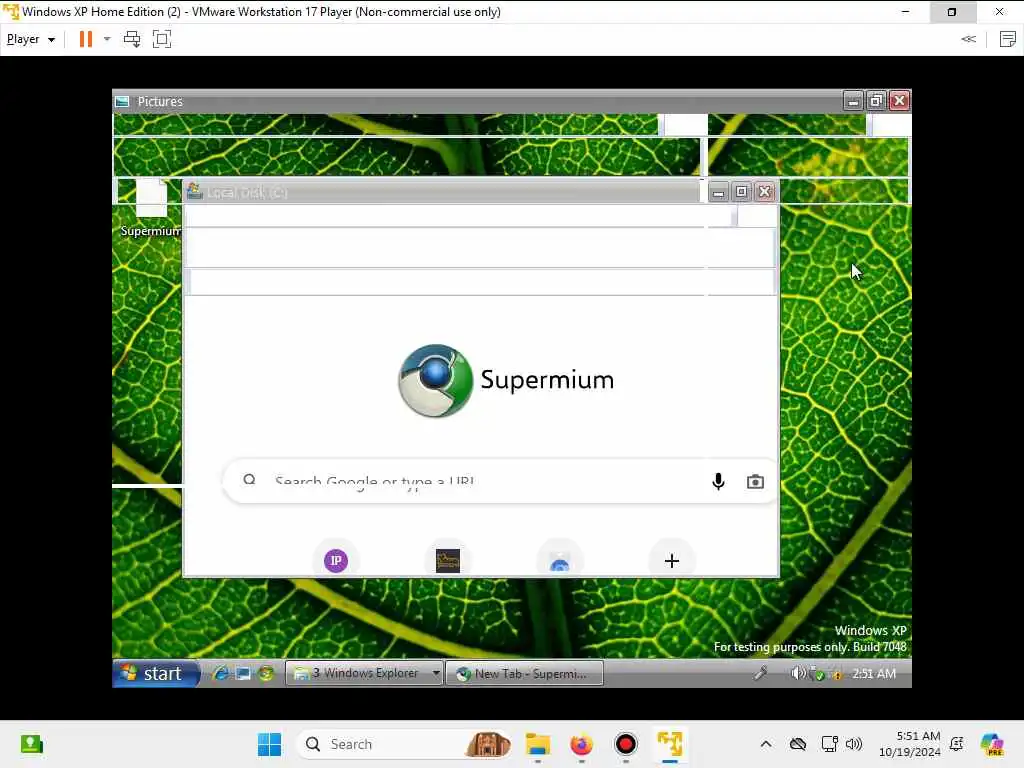Show hidden host tray icons chevron

766,744
